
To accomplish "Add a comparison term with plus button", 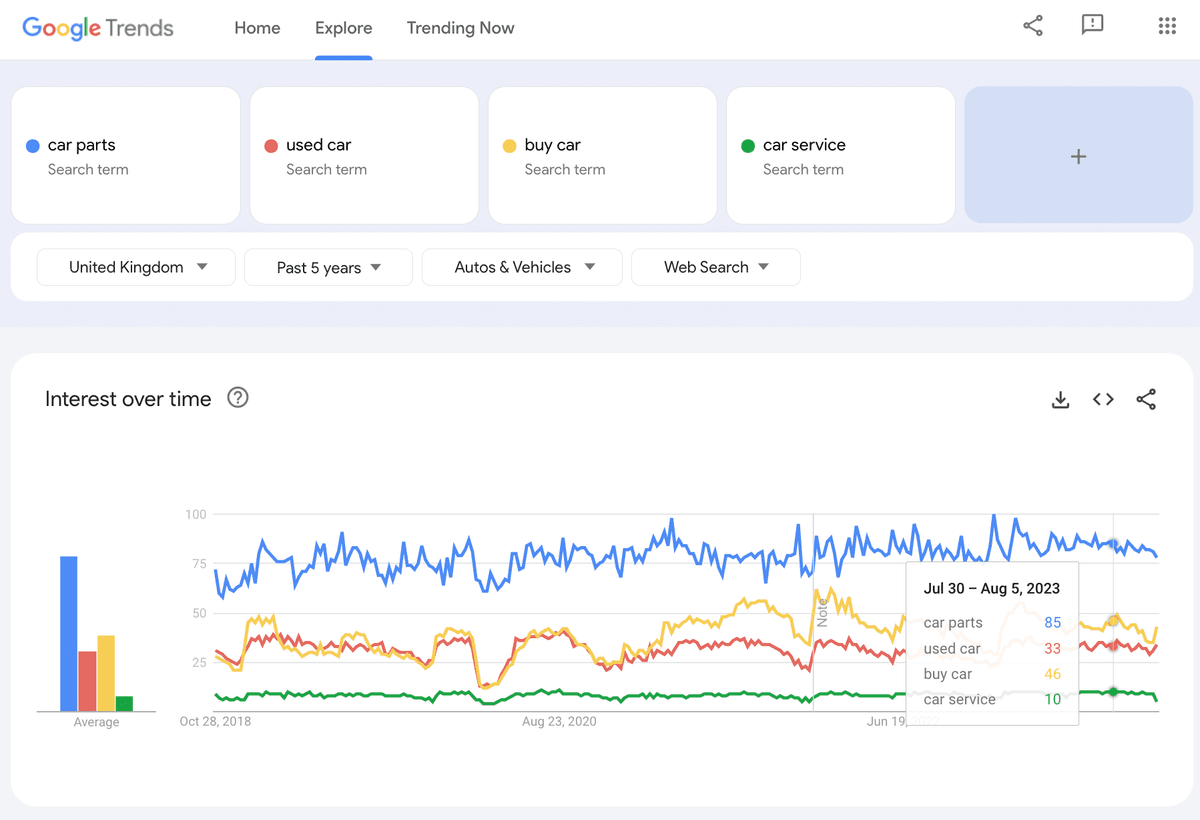I will [1079, 155].
